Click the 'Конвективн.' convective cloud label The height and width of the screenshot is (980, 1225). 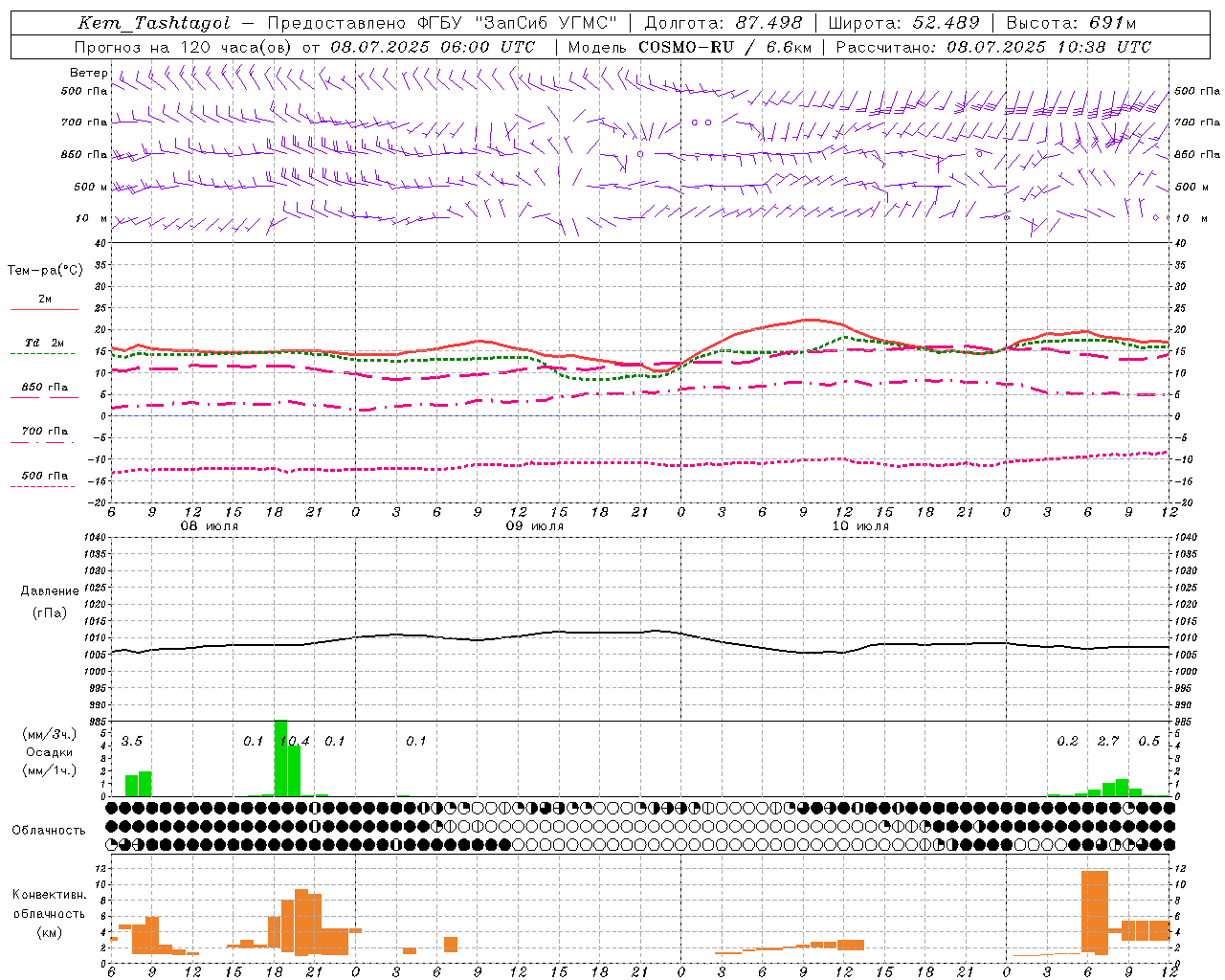pyautogui.click(x=49, y=895)
